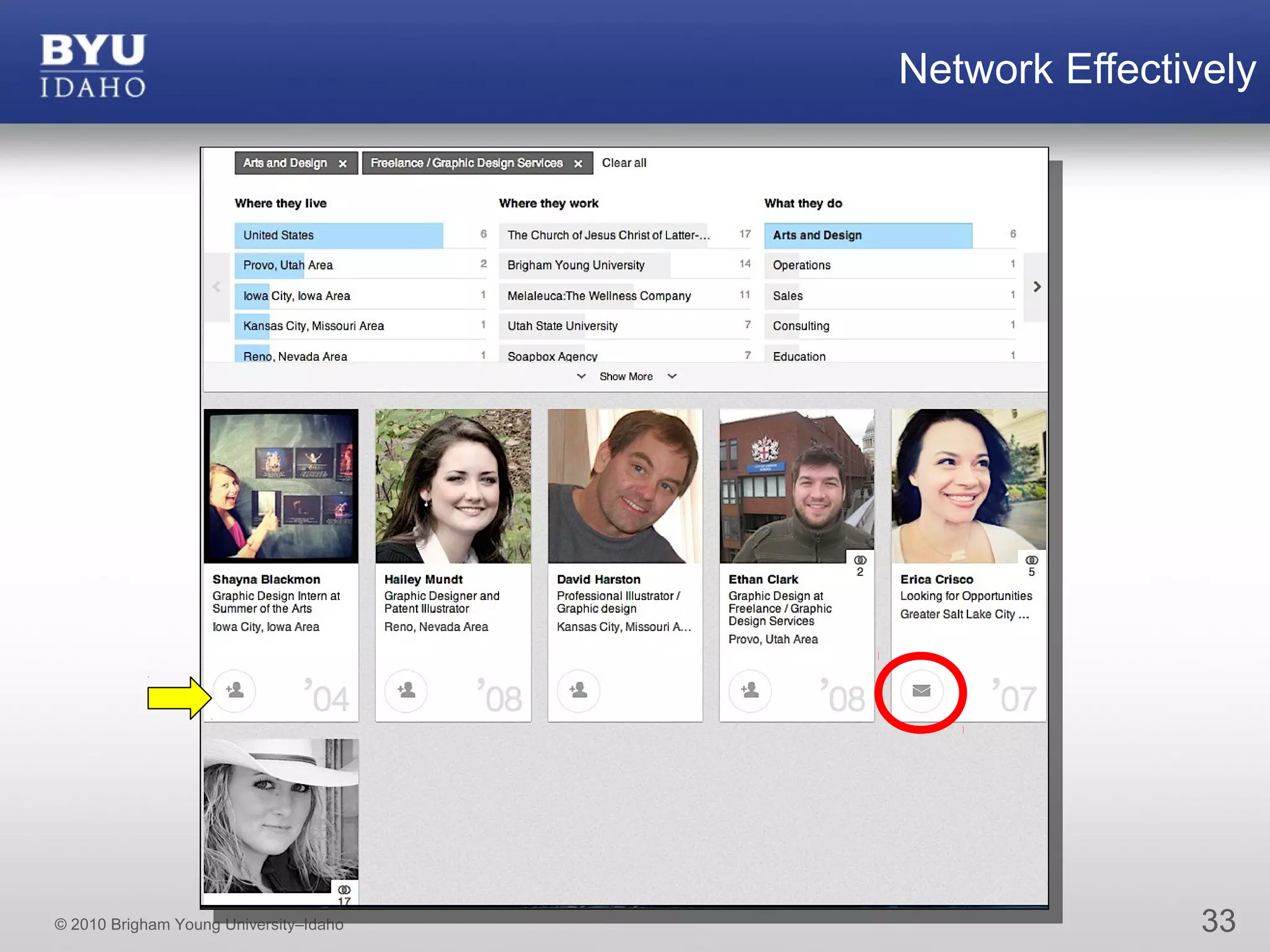
Task: Open Erica Crisco's shared connections badge
Action: 1032,565
